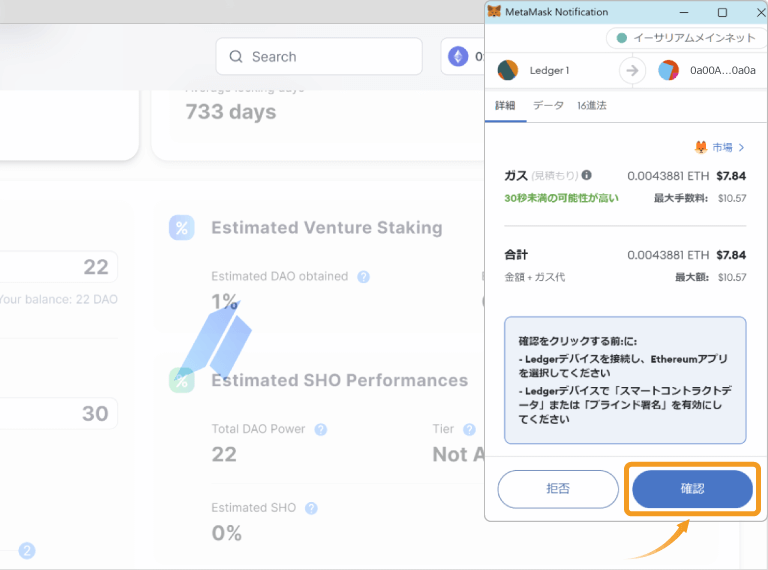Click the Ledger 1 account avatar
Viewport: 768px width, 570px height.
[508, 70]
